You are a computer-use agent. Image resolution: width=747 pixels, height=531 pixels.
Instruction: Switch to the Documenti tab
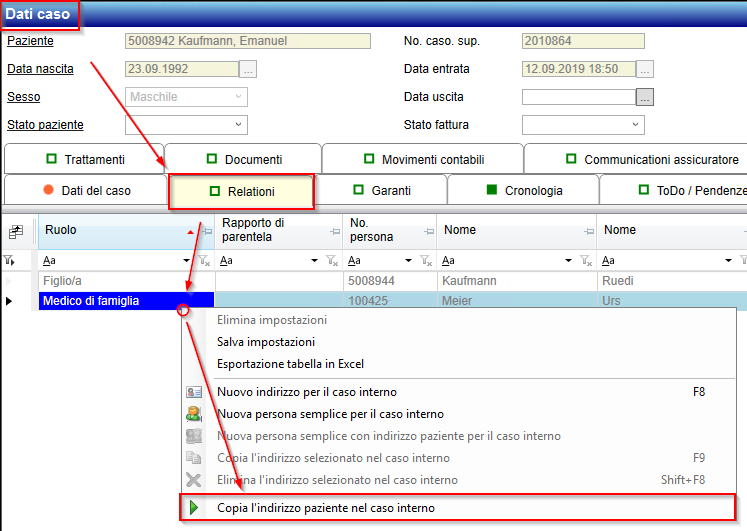click(243, 159)
